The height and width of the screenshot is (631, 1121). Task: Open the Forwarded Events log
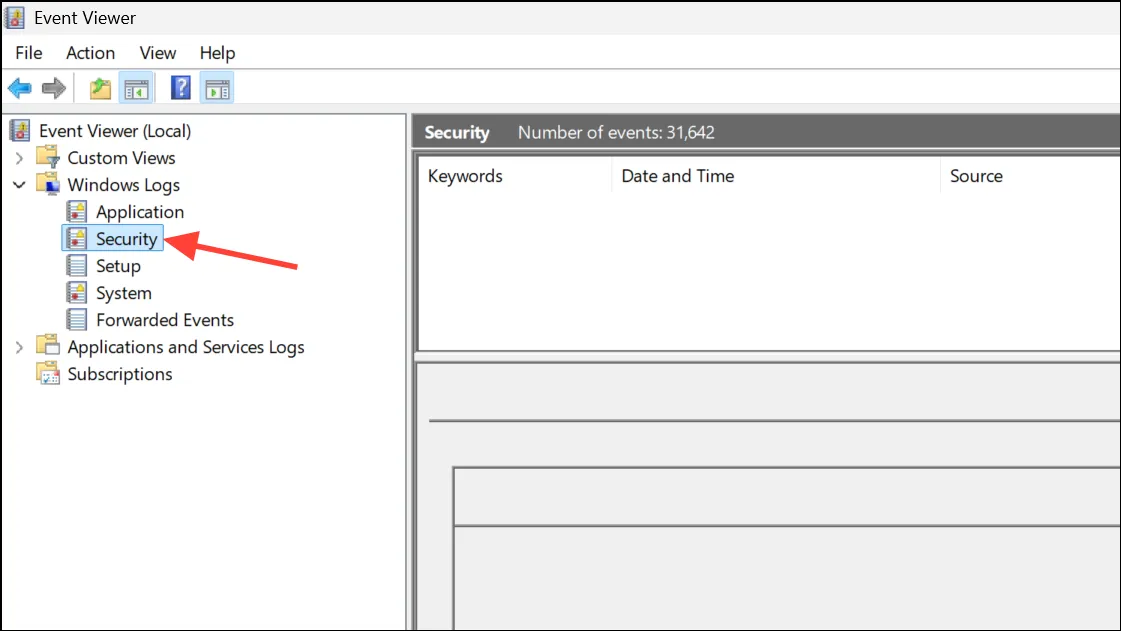click(x=165, y=320)
